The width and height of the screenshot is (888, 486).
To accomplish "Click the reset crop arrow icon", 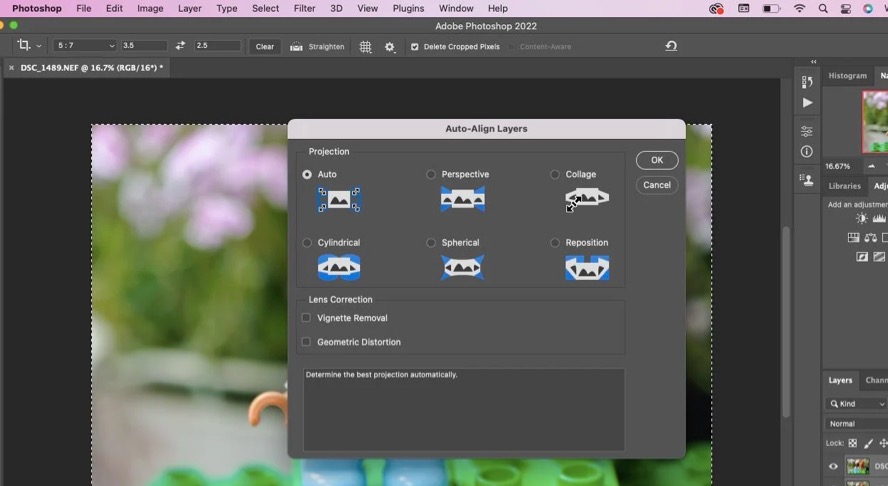I will pos(671,46).
